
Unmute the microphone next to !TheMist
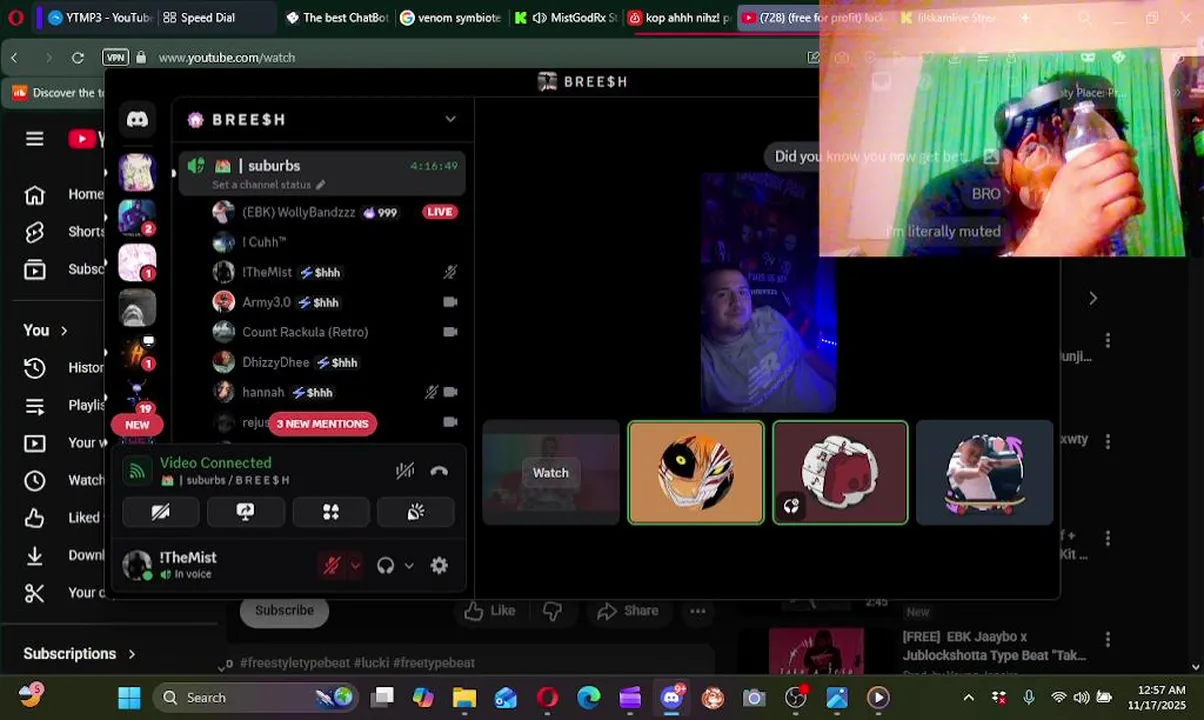[x=332, y=566]
